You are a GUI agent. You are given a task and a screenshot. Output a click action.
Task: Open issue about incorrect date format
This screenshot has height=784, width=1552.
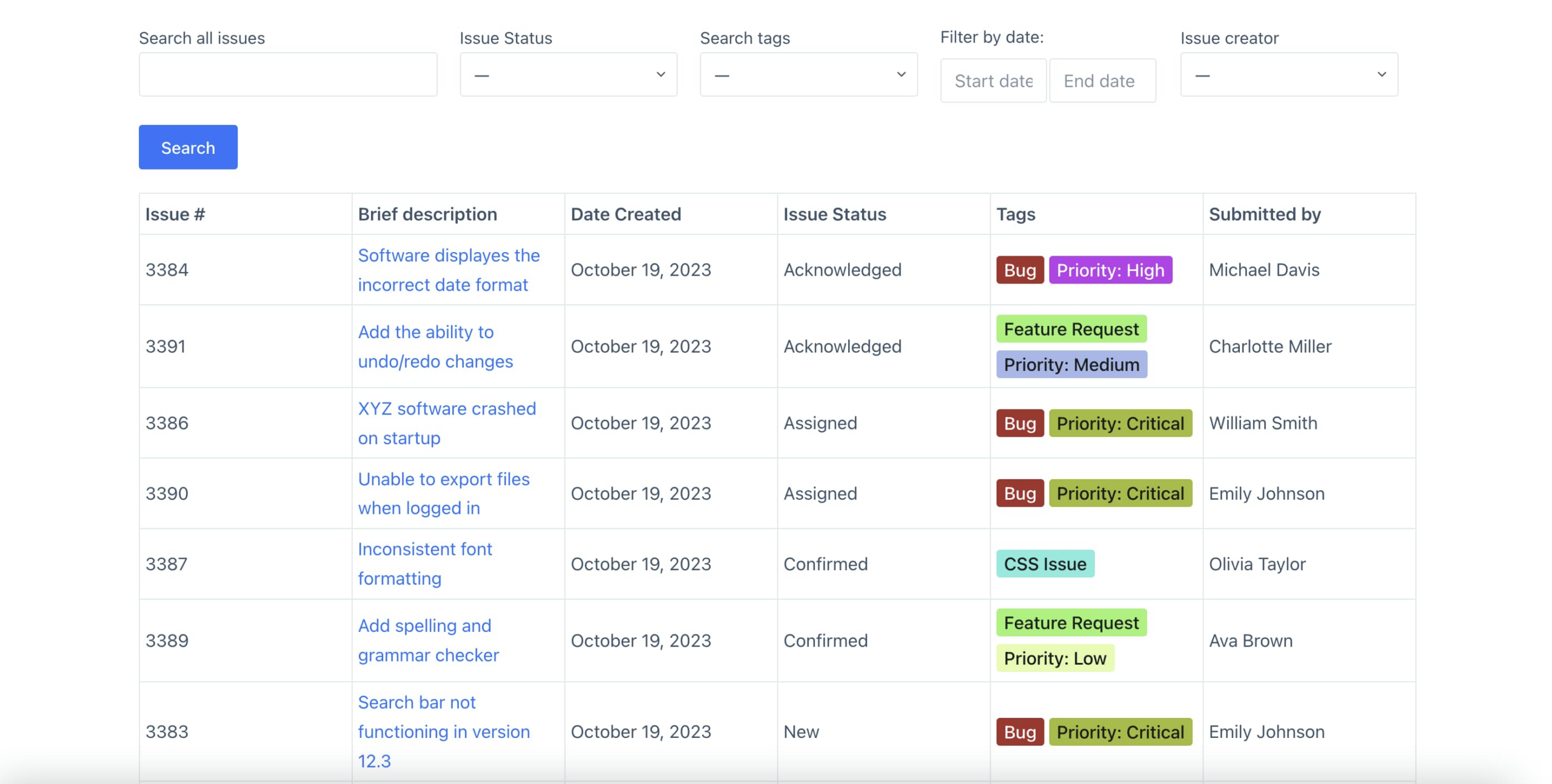pyautogui.click(x=447, y=270)
